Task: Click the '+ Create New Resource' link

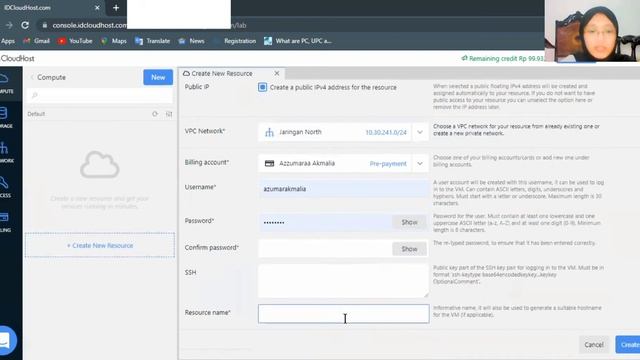Action: 100,245
